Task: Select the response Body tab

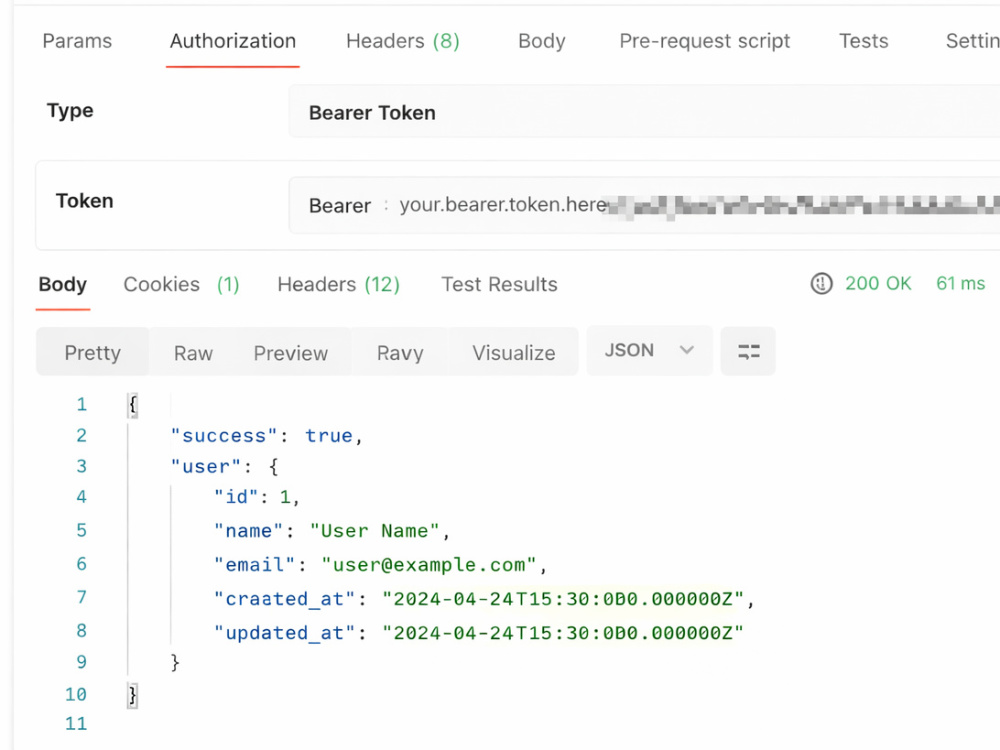Action: [62, 284]
